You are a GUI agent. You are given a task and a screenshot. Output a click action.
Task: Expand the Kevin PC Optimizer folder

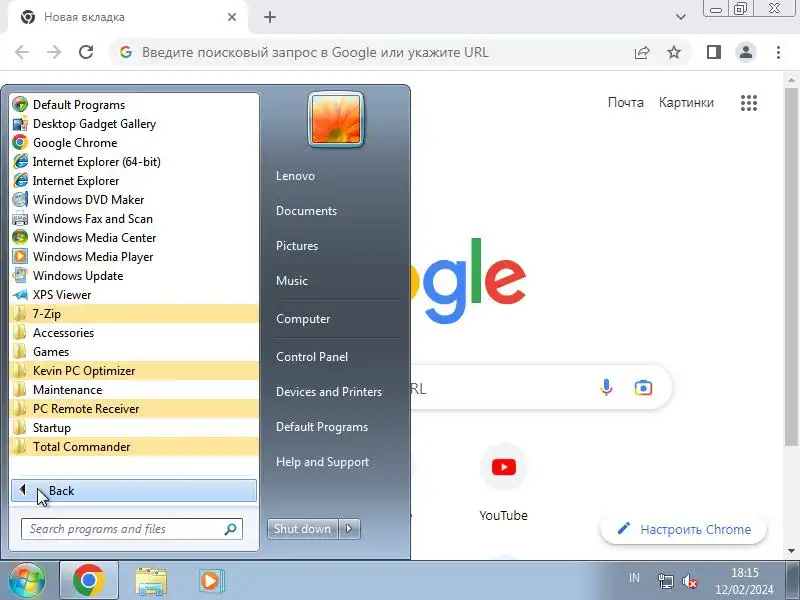(x=134, y=370)
